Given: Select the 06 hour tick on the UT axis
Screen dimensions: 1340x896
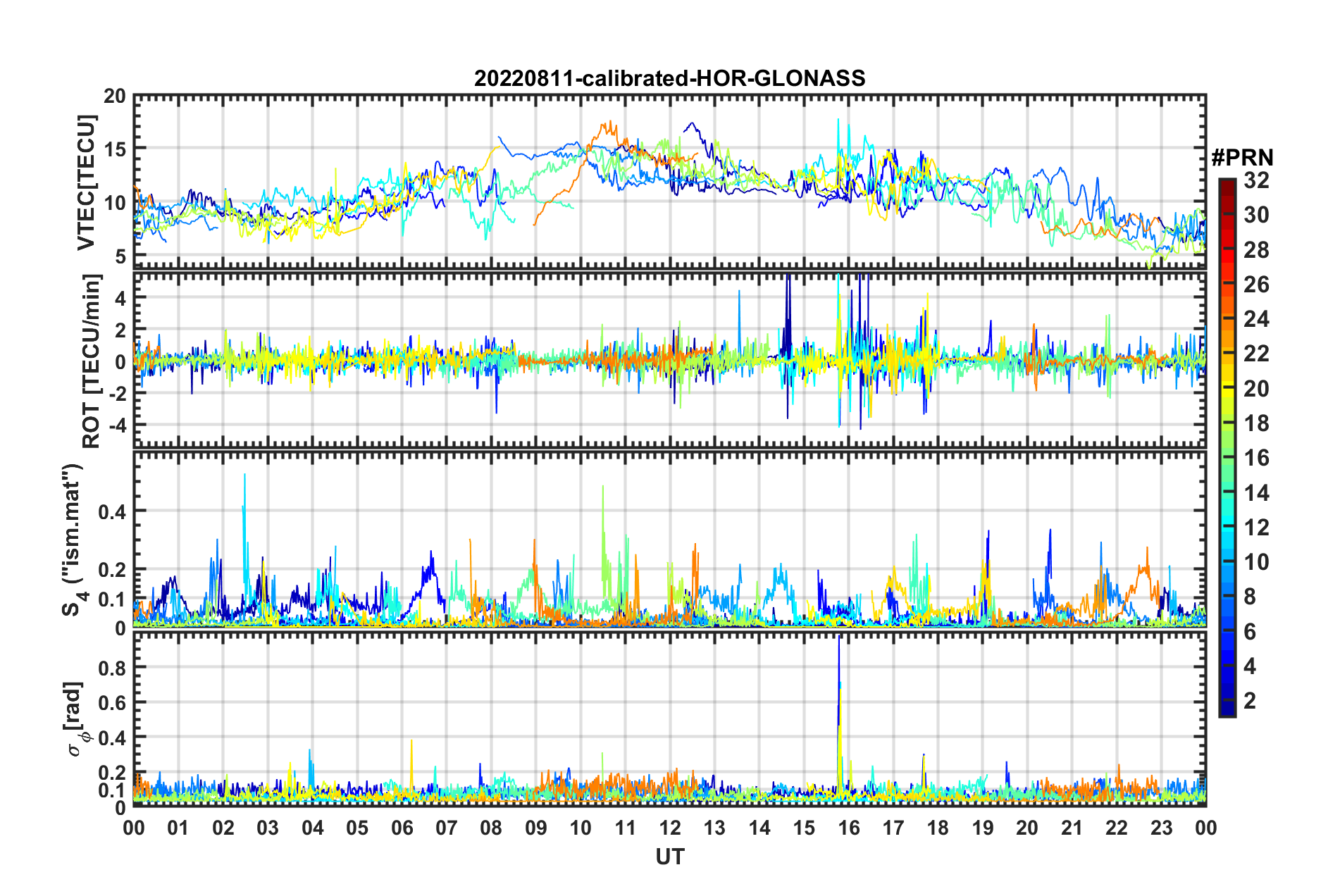Looking at the screenshot, I should (x=402, y=828).
